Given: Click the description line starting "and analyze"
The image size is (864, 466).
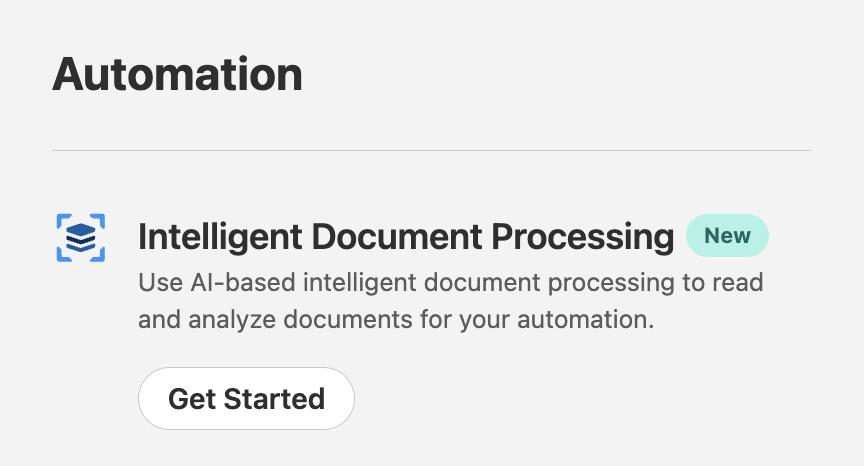Looking at the screenshot, I should point(395,320).
